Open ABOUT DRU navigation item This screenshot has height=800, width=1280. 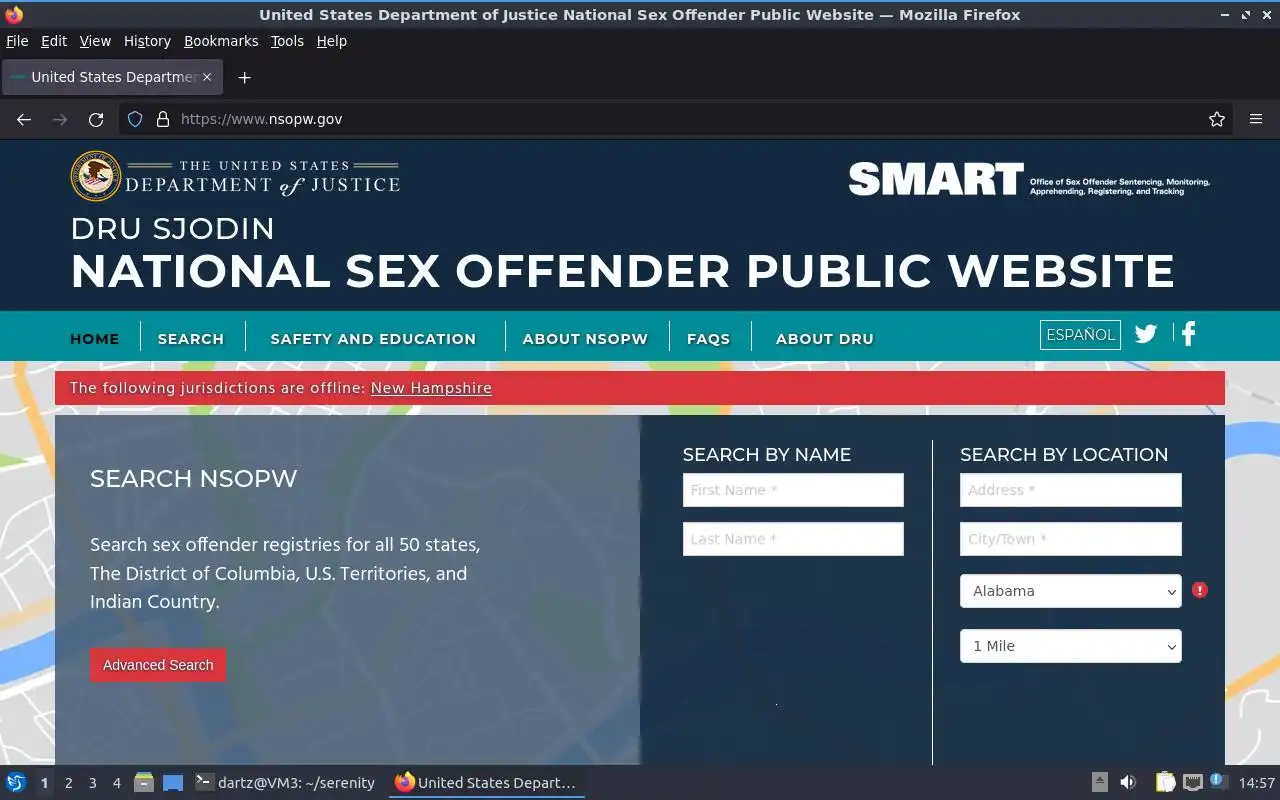tap(825, 339)
